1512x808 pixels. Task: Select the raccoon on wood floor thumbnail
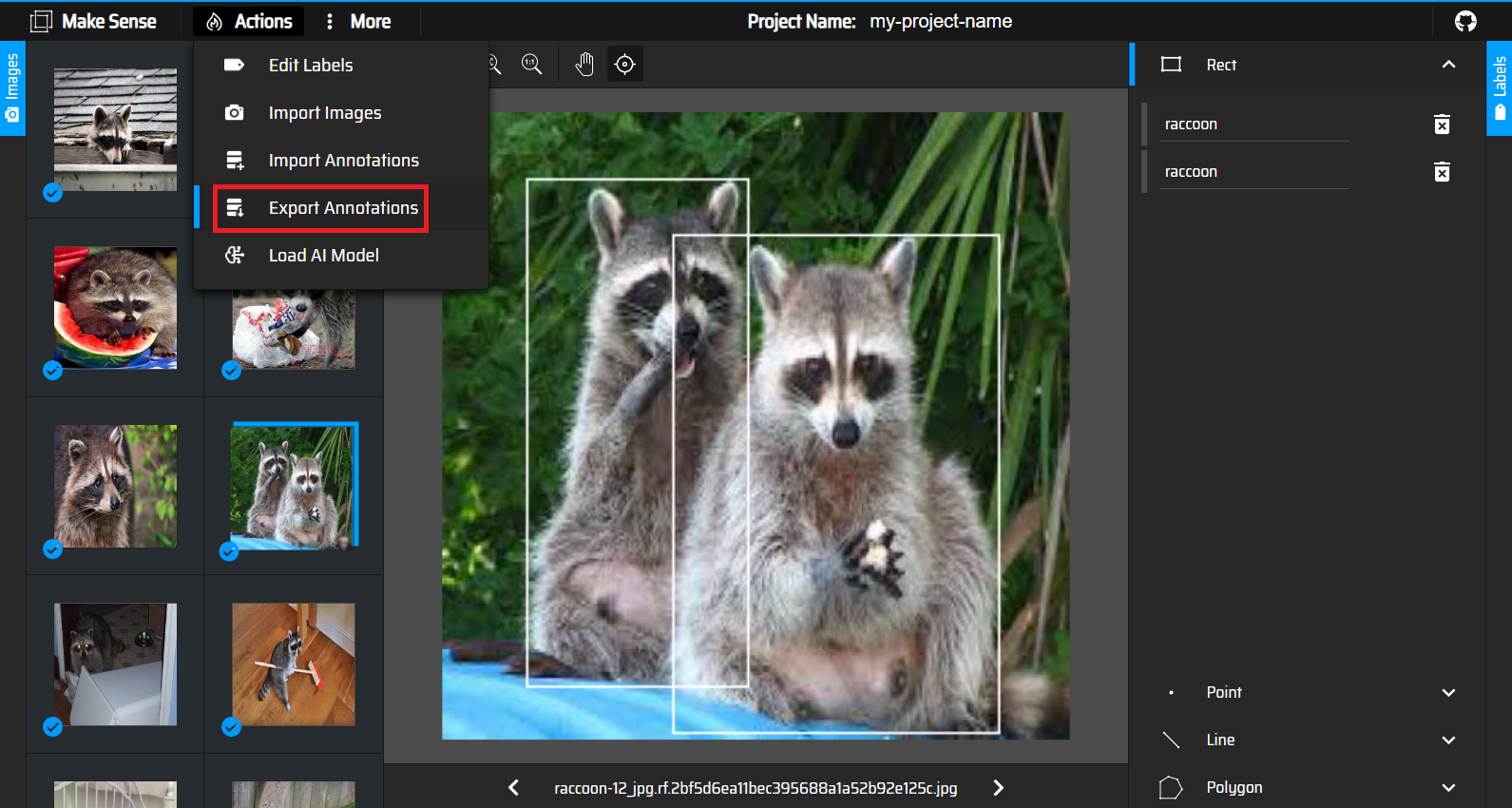294,664
